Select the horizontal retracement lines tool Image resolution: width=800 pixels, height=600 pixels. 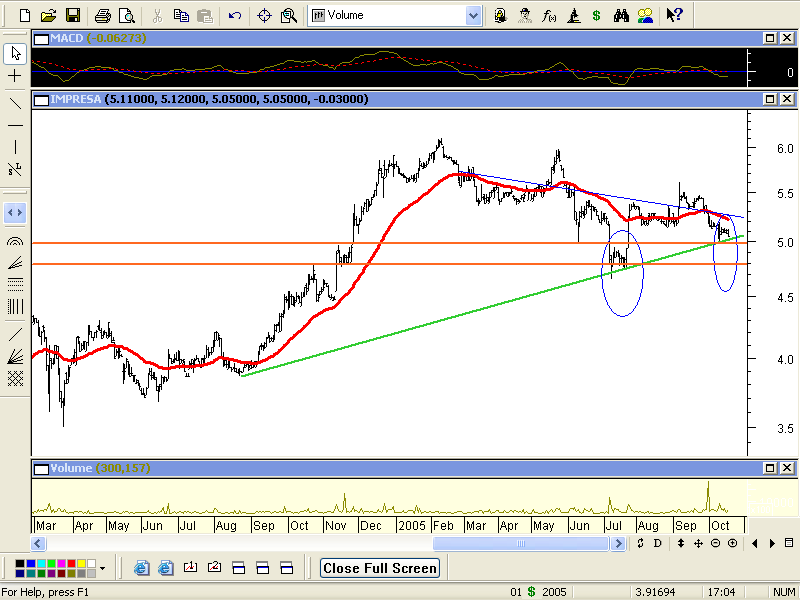tap(15, 284)
